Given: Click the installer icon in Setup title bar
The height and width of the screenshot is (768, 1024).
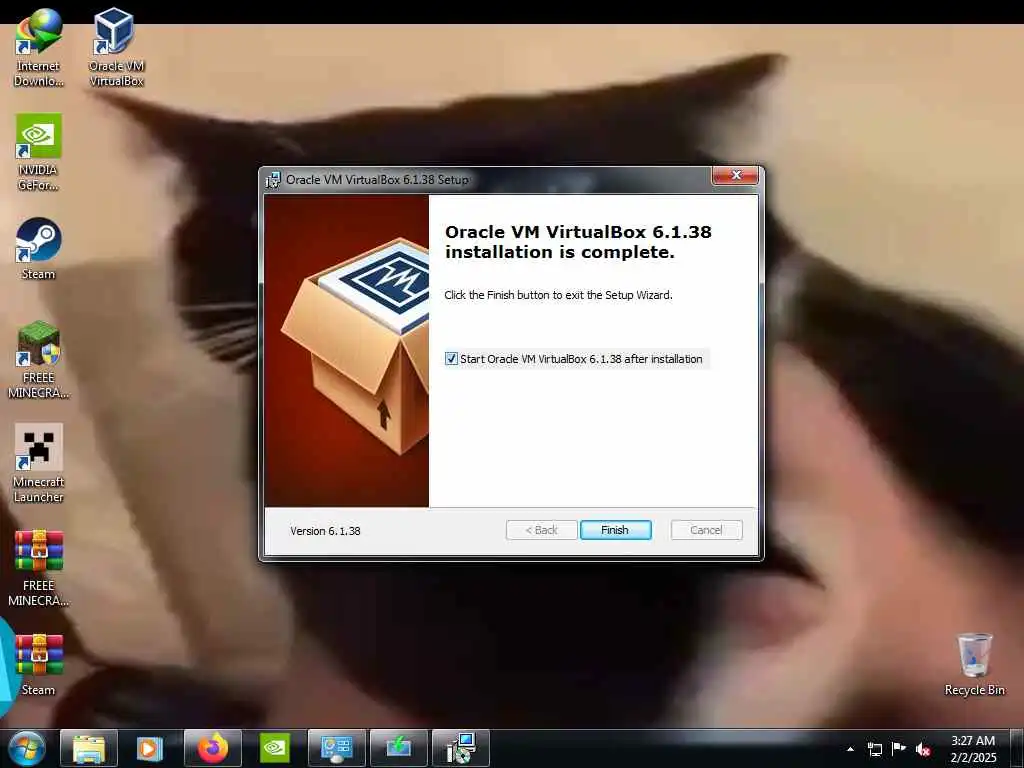Looking at the screenshot, I should tap(272, 180).
